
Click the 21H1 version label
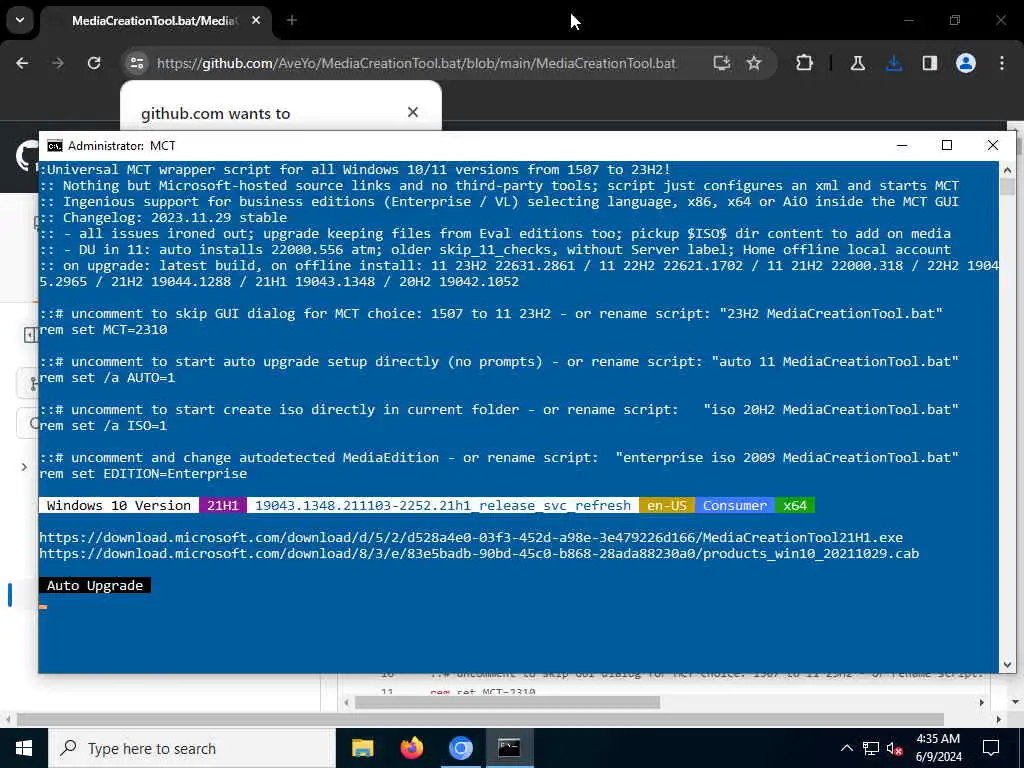click(223, 505)
